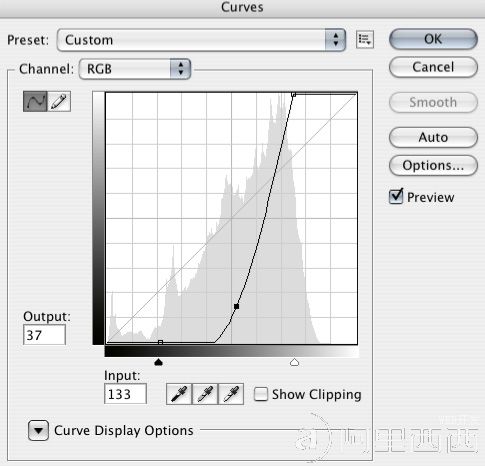The width and height of the screenshot is (485, 466).
Task: Pick the gray point eyedropper
Action: [x=205, y=394]
